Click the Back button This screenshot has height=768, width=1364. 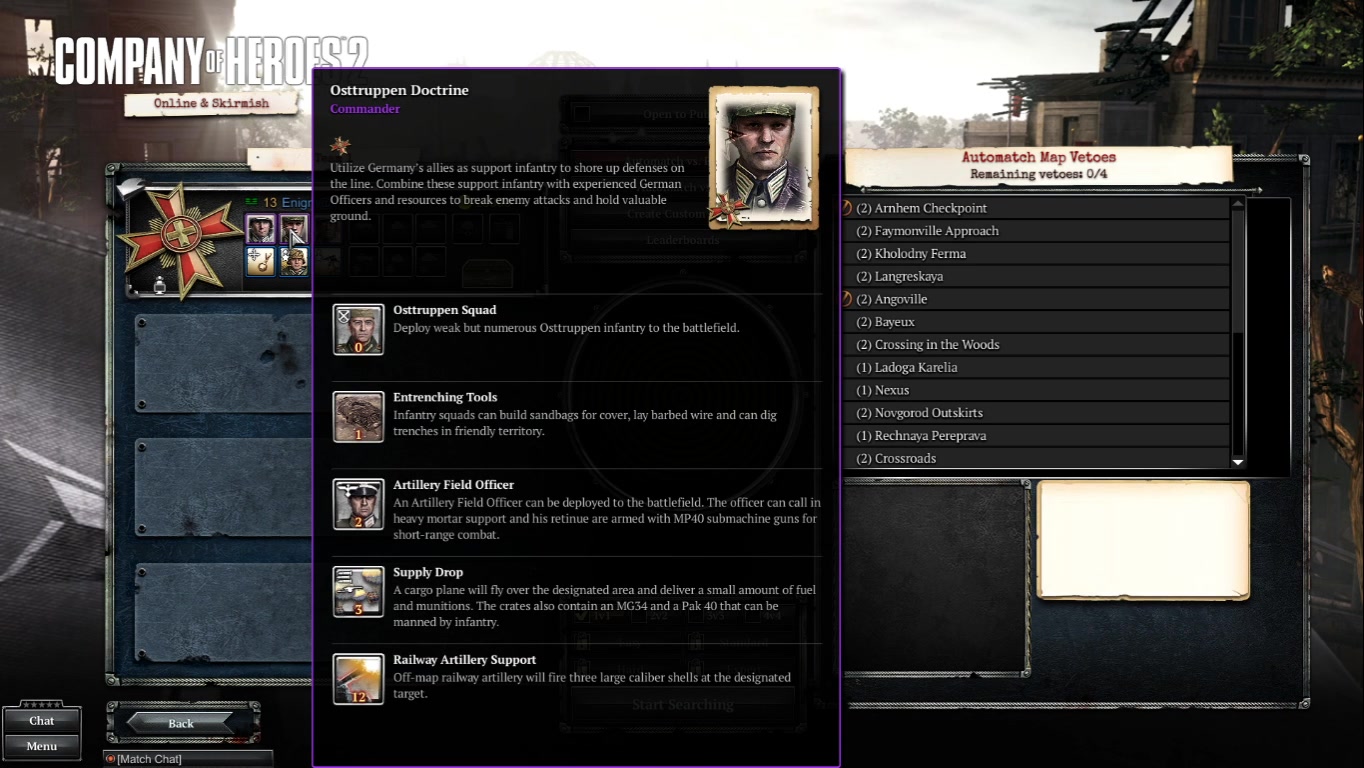(181, 723)
